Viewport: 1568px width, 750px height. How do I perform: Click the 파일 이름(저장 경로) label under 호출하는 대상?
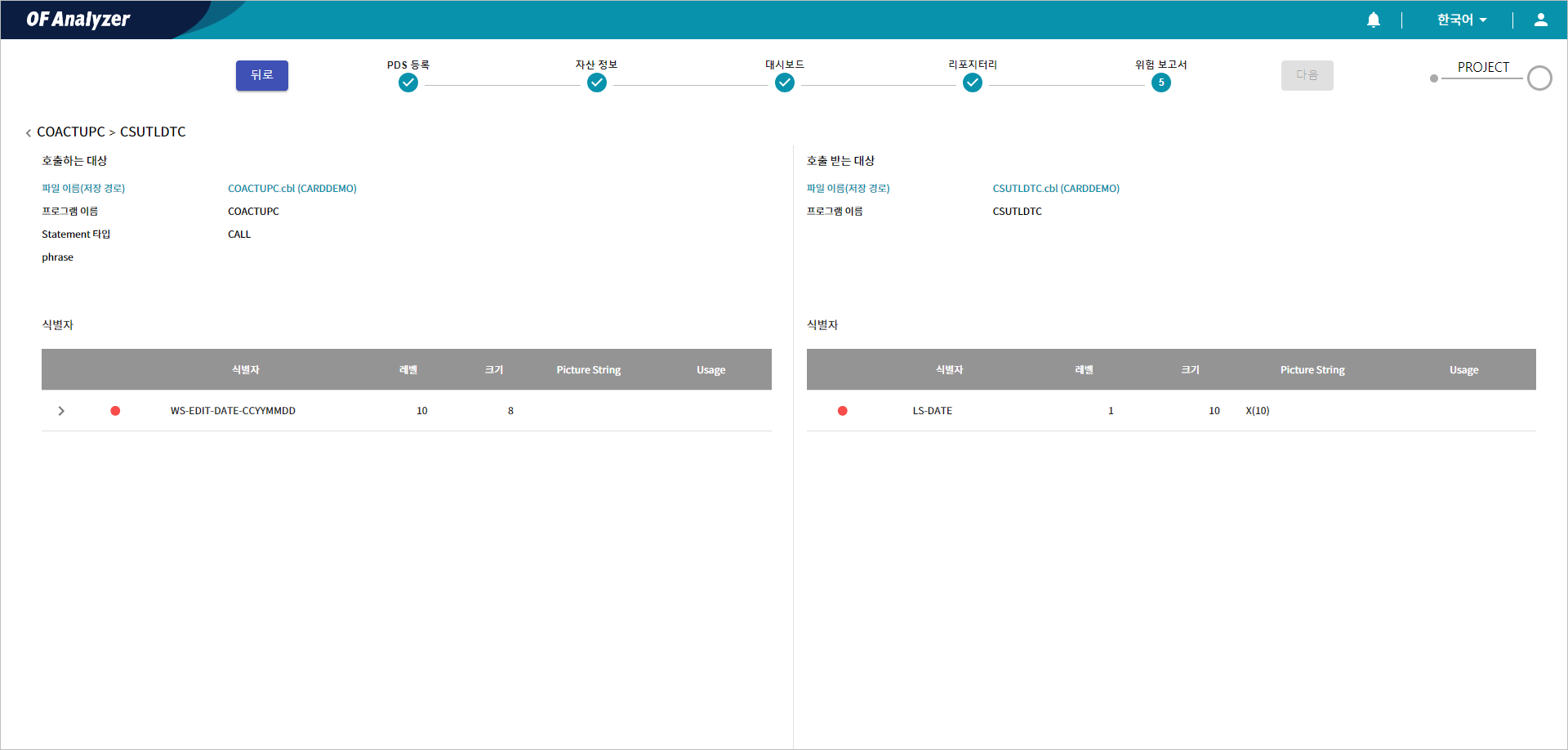click(83, 188)
